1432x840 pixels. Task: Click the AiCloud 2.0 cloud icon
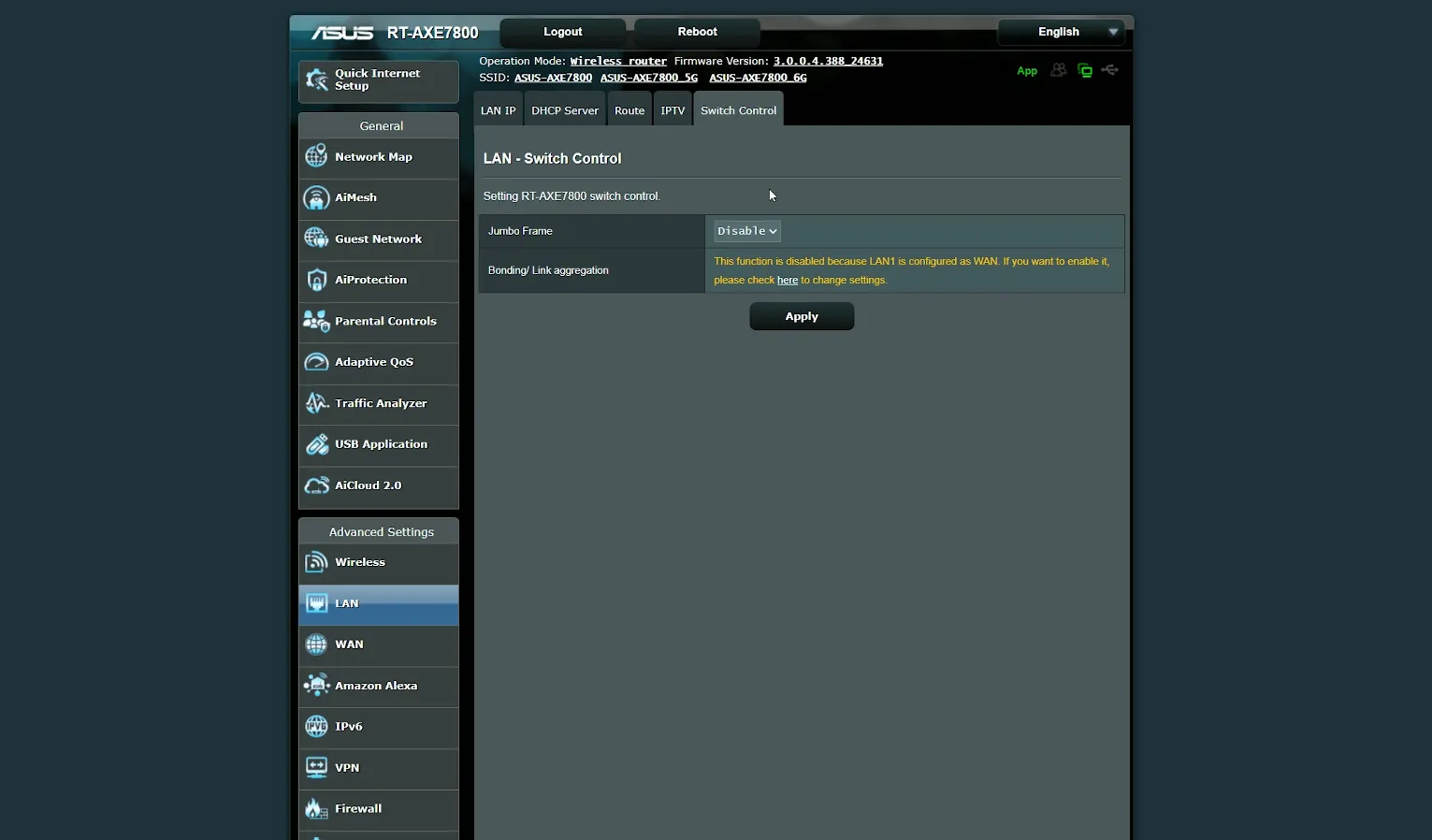[x=316, y=485]
